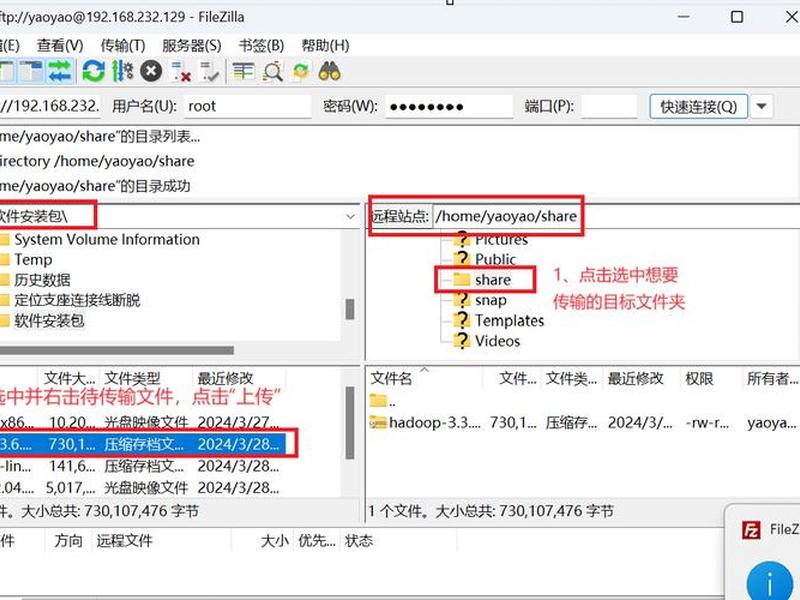The width and height of the screenshot is (800, 600).
Task: Click the local tree horizontal scrollbar
Action: click(117, 351)
